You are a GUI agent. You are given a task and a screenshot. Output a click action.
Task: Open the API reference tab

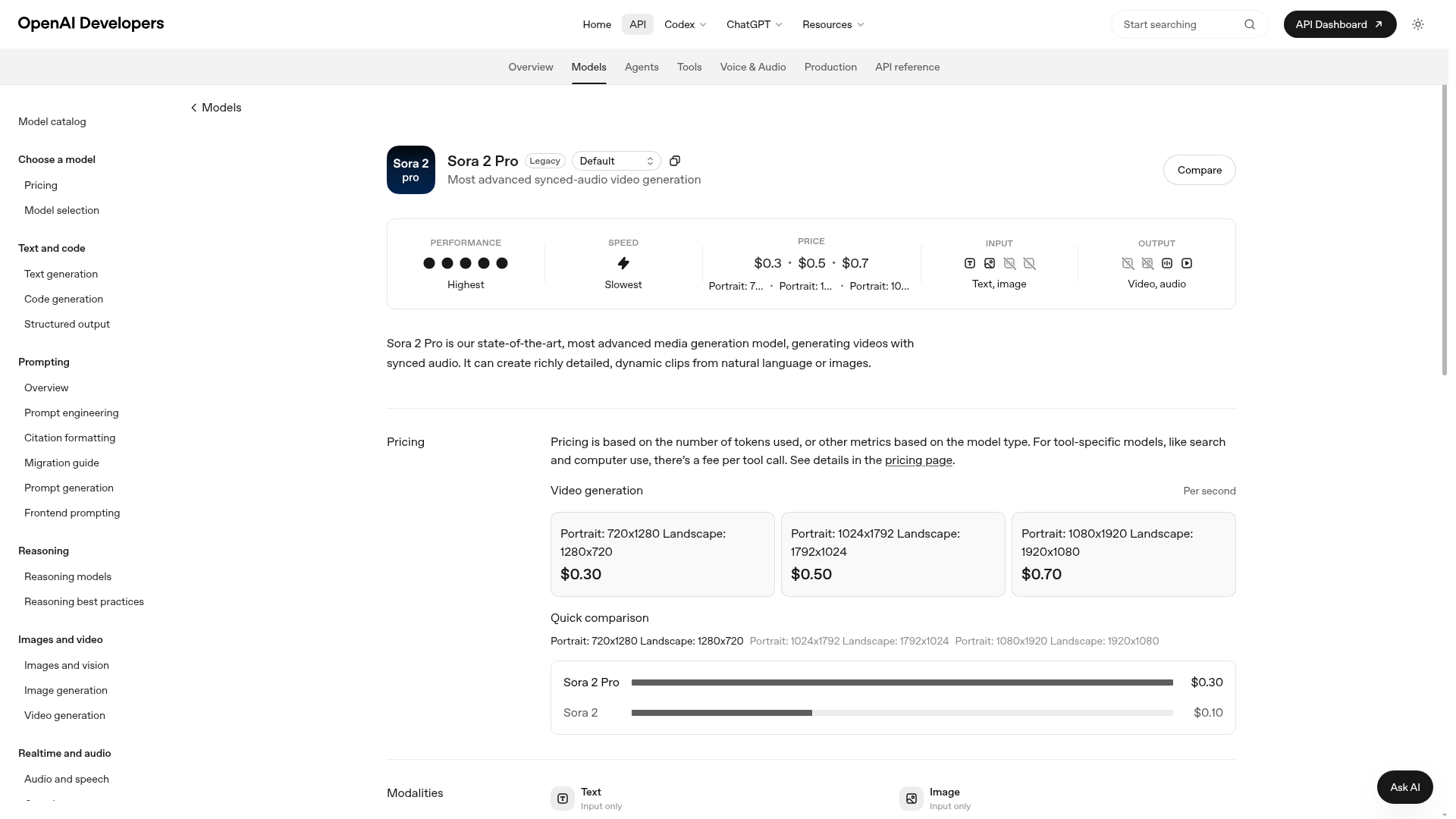click(908, 67)
